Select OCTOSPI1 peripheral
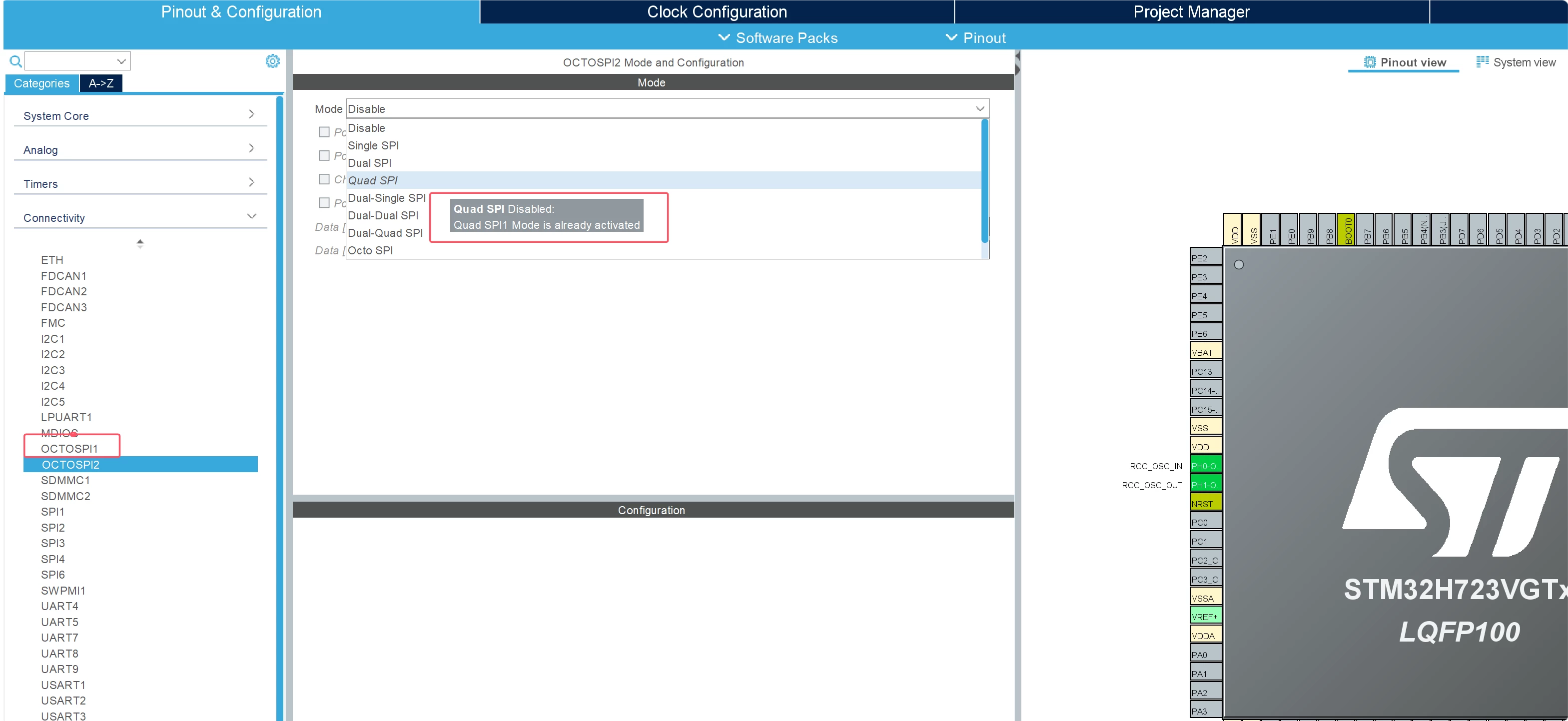Screen dimensions: 1568x721 pyautogui.click(x=69, y=448)
